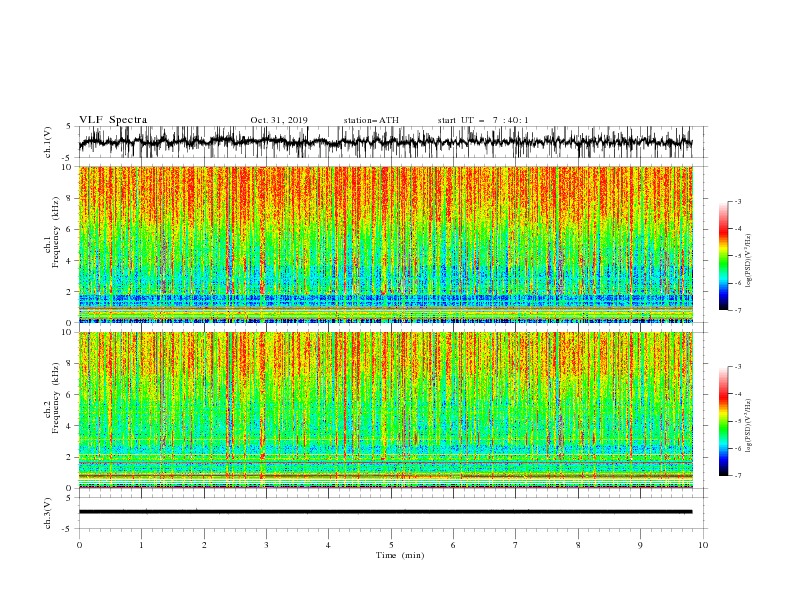Click the "4" kHz tick on ch.2 spectrogram
Image resolution: width=792 pixels, height=612 pixels.
click(71, 426)
